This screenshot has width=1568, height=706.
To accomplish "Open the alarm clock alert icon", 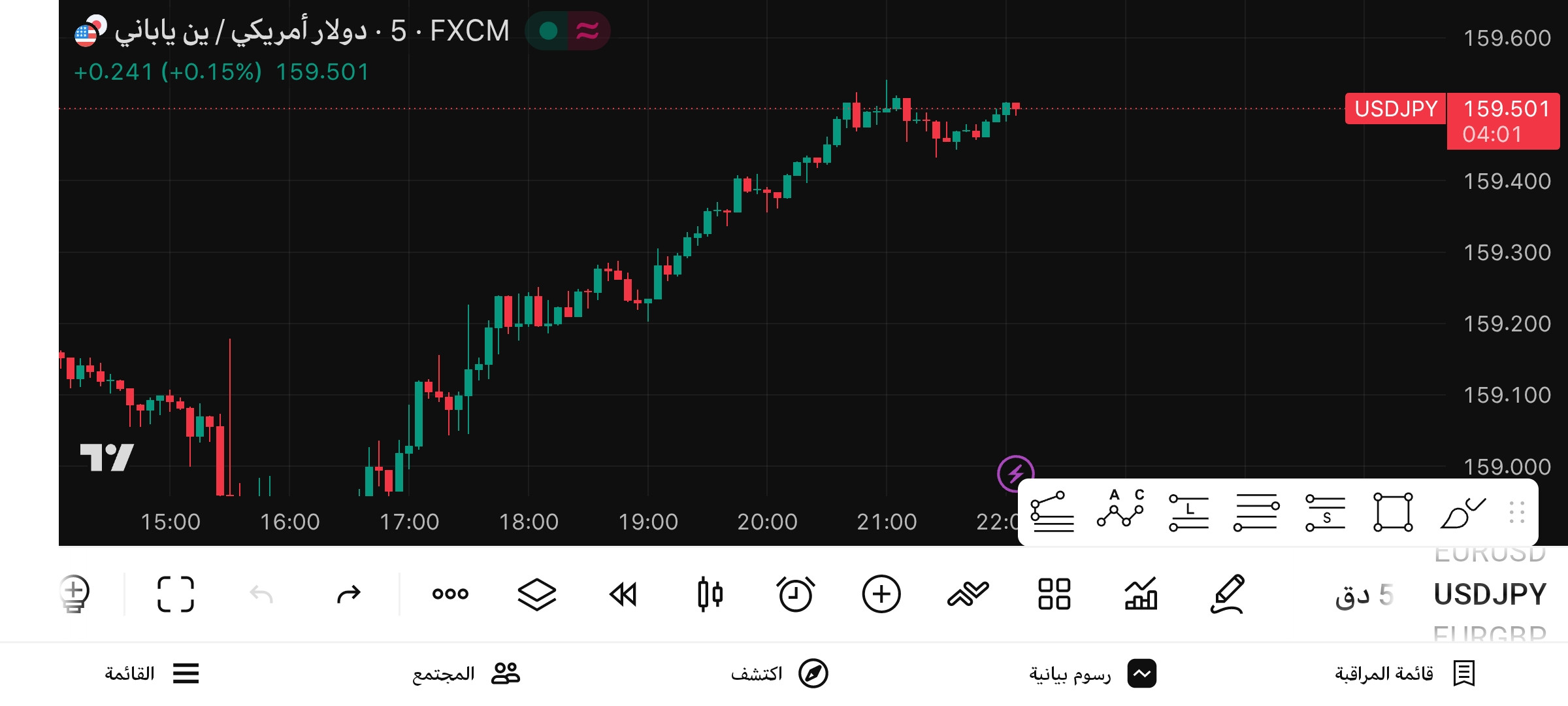I will click(x=795, y=594).
